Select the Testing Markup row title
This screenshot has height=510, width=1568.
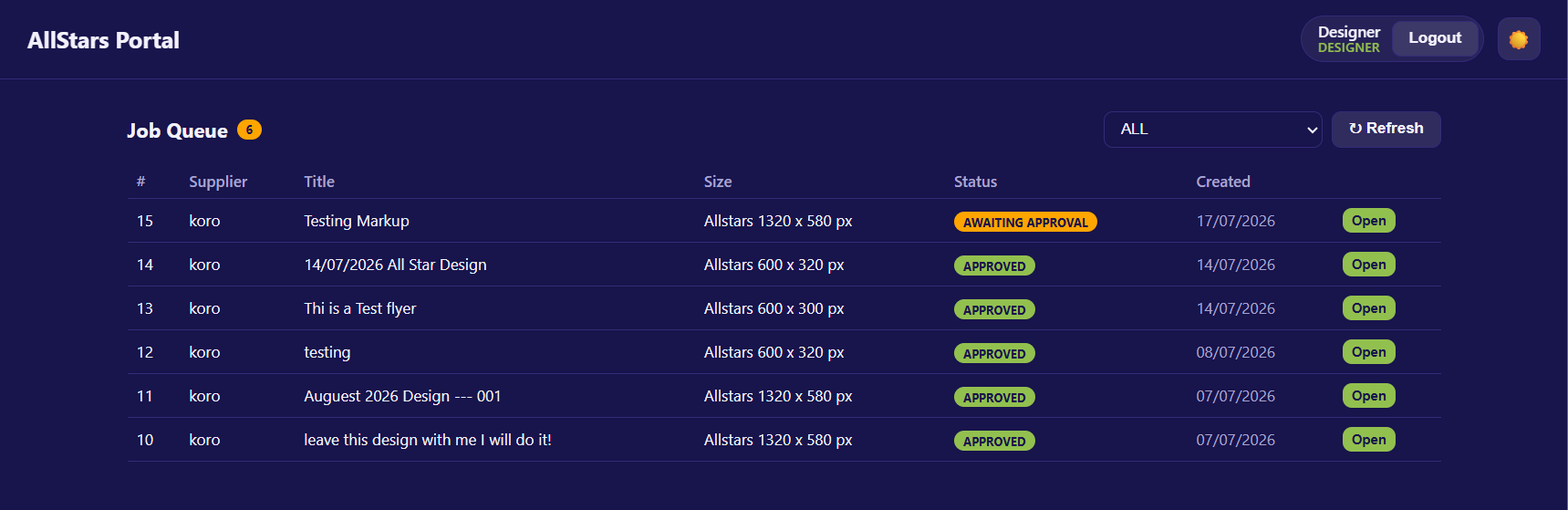tap(357, 221)
